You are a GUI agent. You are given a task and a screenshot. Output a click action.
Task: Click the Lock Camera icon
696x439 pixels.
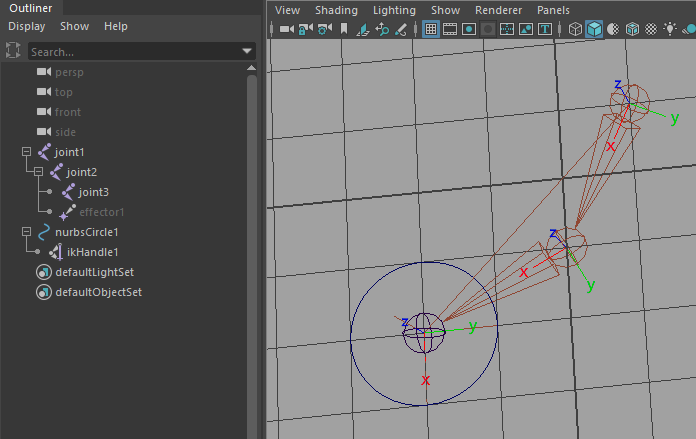305,29
